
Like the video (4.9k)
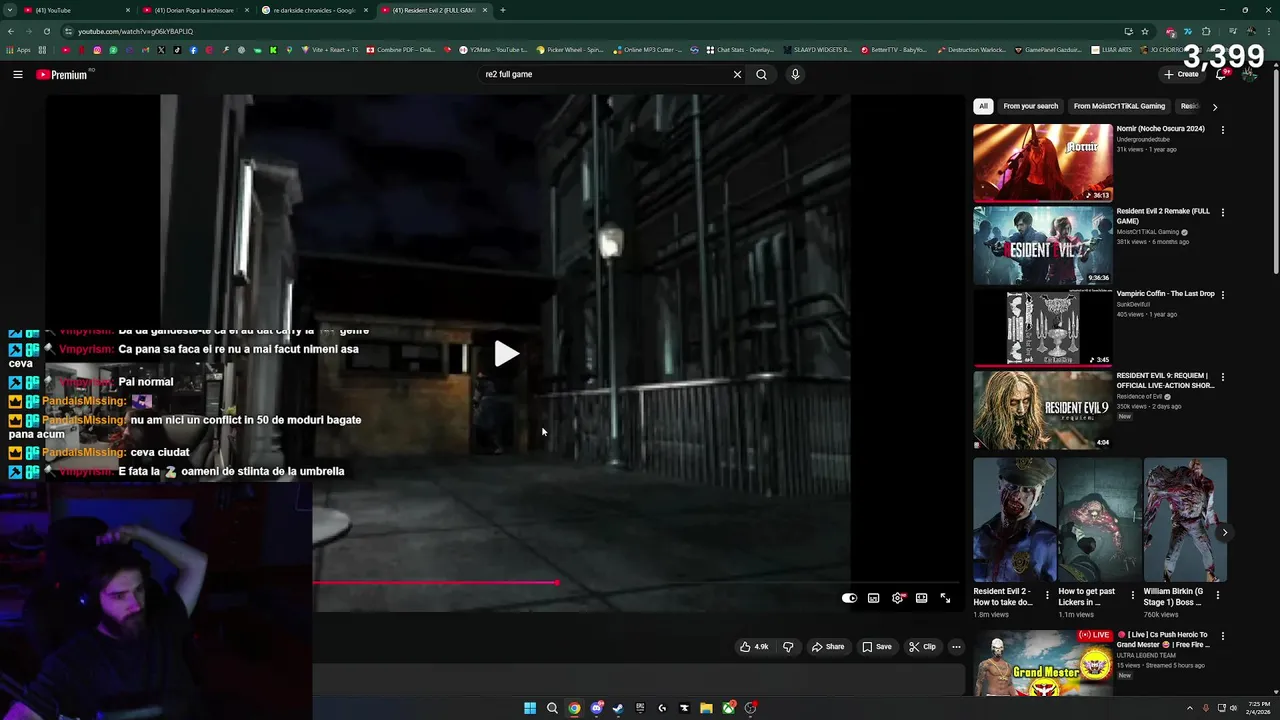click(754, 647)
